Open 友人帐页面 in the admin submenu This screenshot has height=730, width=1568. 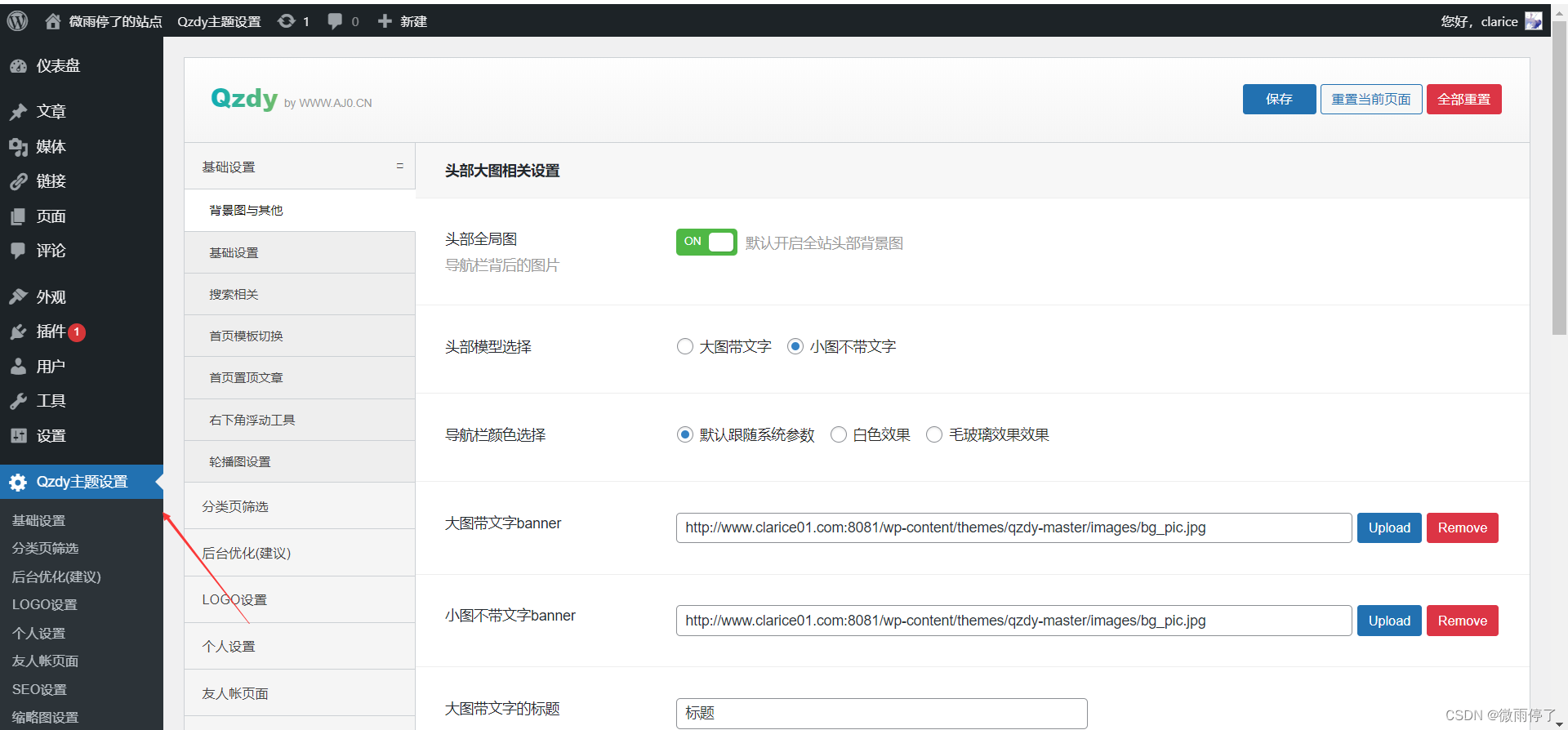[46, 661]
